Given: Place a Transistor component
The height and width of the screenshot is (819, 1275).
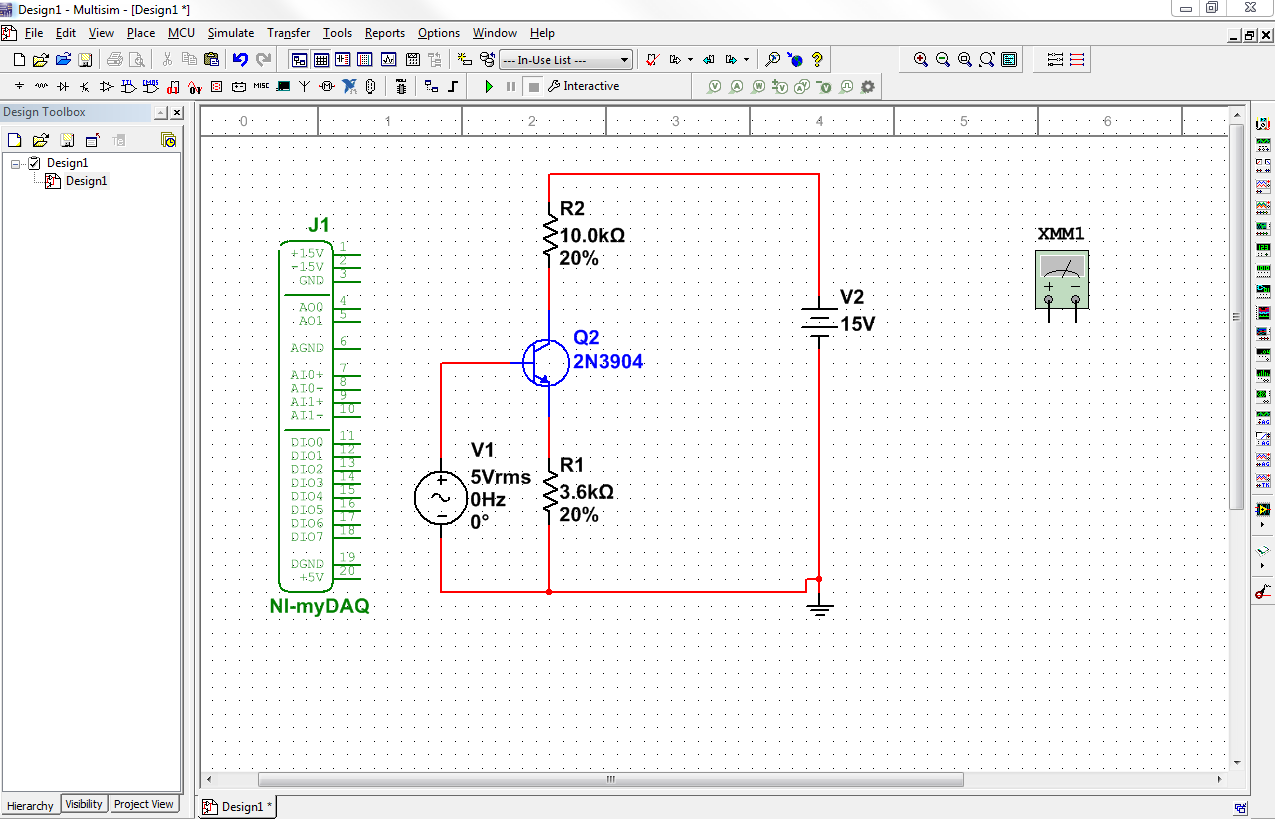Looking at the screenshot, I should [x=84, y=86].
